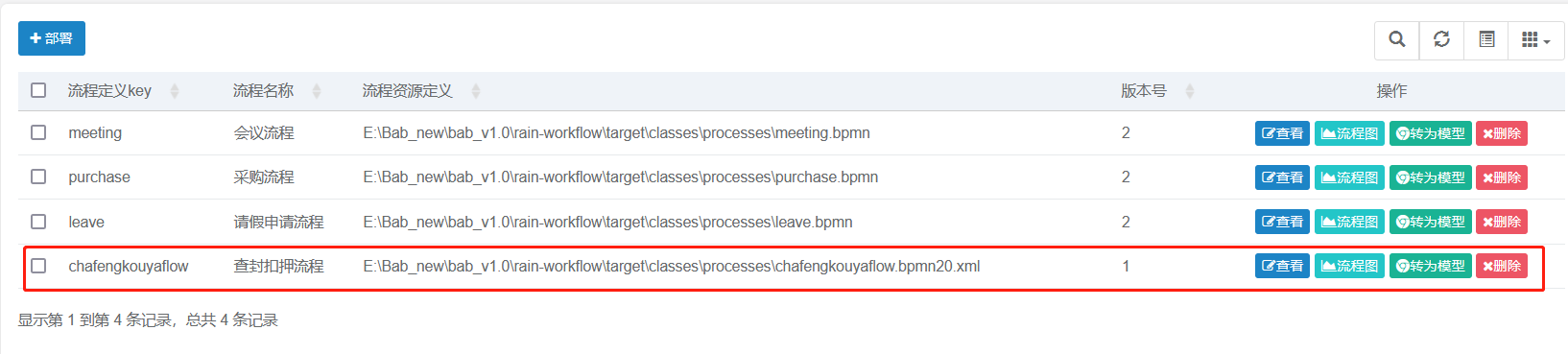1568x354 pixels.
Task: Delete the leave process row
Action: pyautogui.click(x=1502, y=222)
